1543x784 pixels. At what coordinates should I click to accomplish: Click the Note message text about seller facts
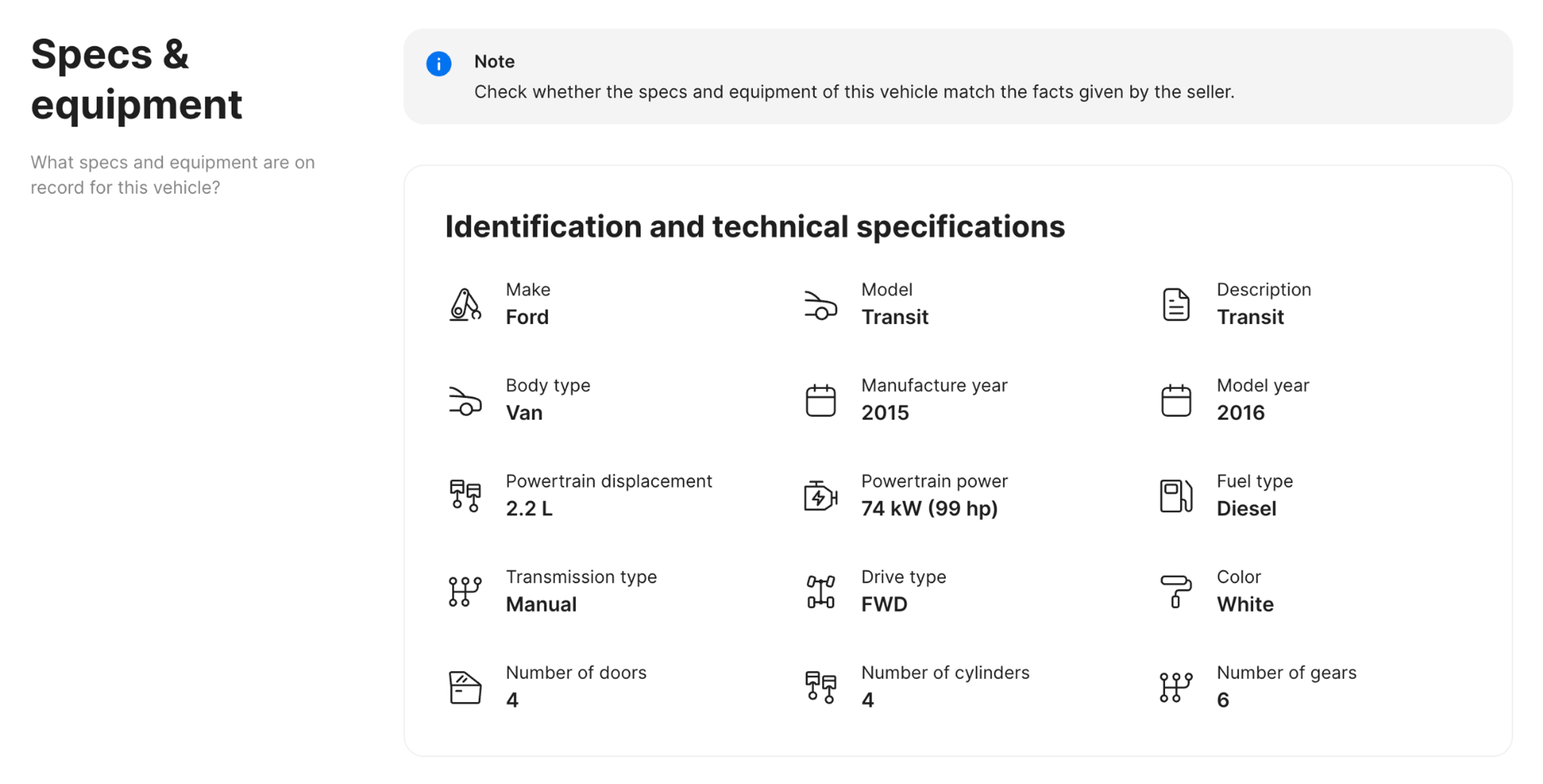click(x=853, y=92)
